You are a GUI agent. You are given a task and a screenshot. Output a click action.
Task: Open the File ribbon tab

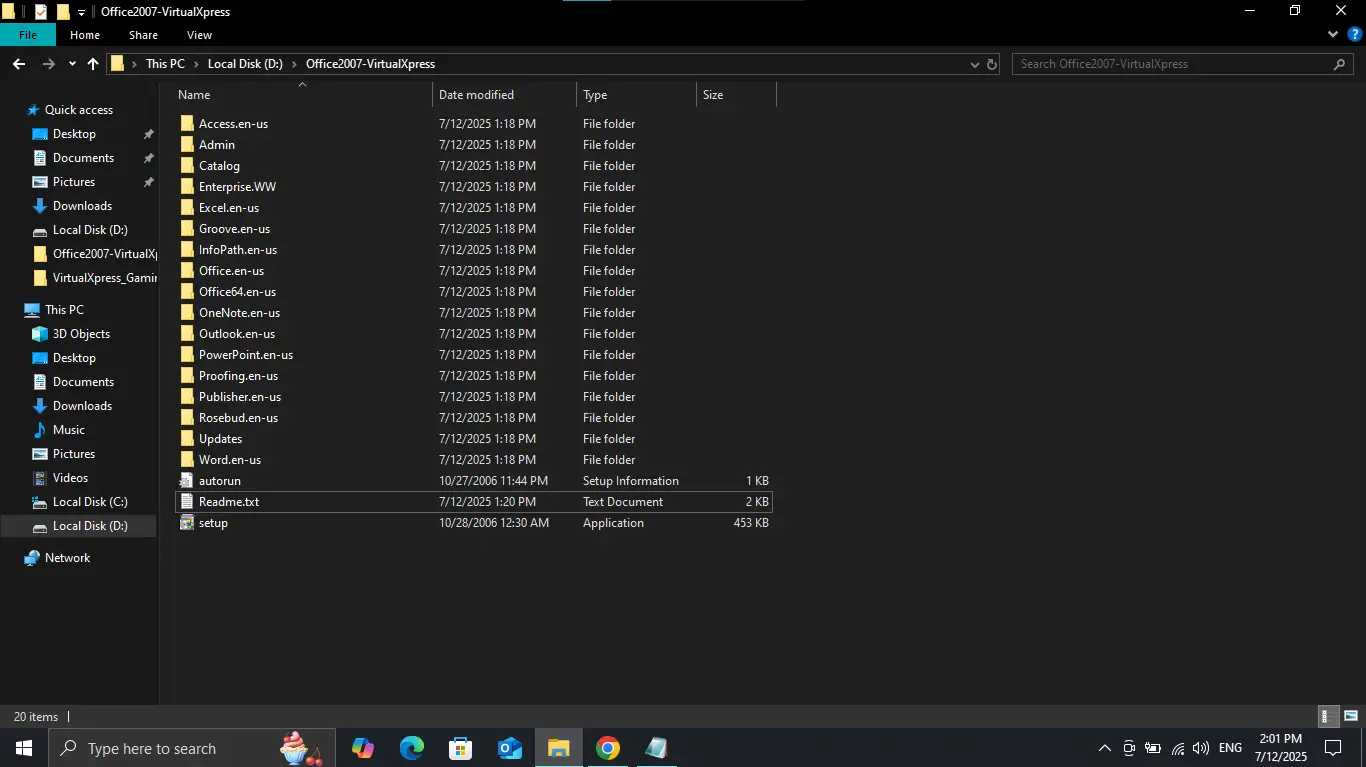point(28,35)
